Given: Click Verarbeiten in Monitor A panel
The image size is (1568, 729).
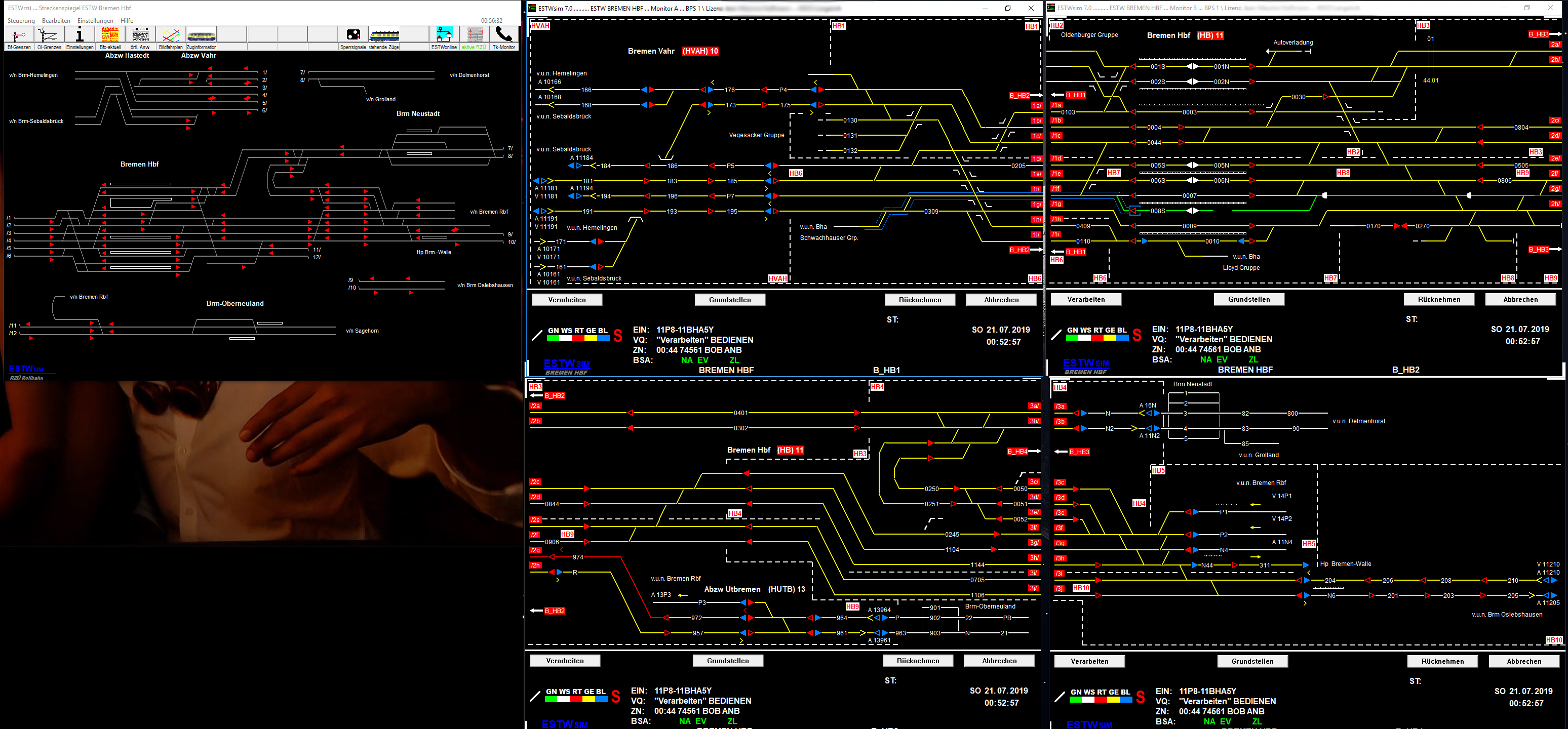Looking at the screenshot, I should click(x=567, y=300).
